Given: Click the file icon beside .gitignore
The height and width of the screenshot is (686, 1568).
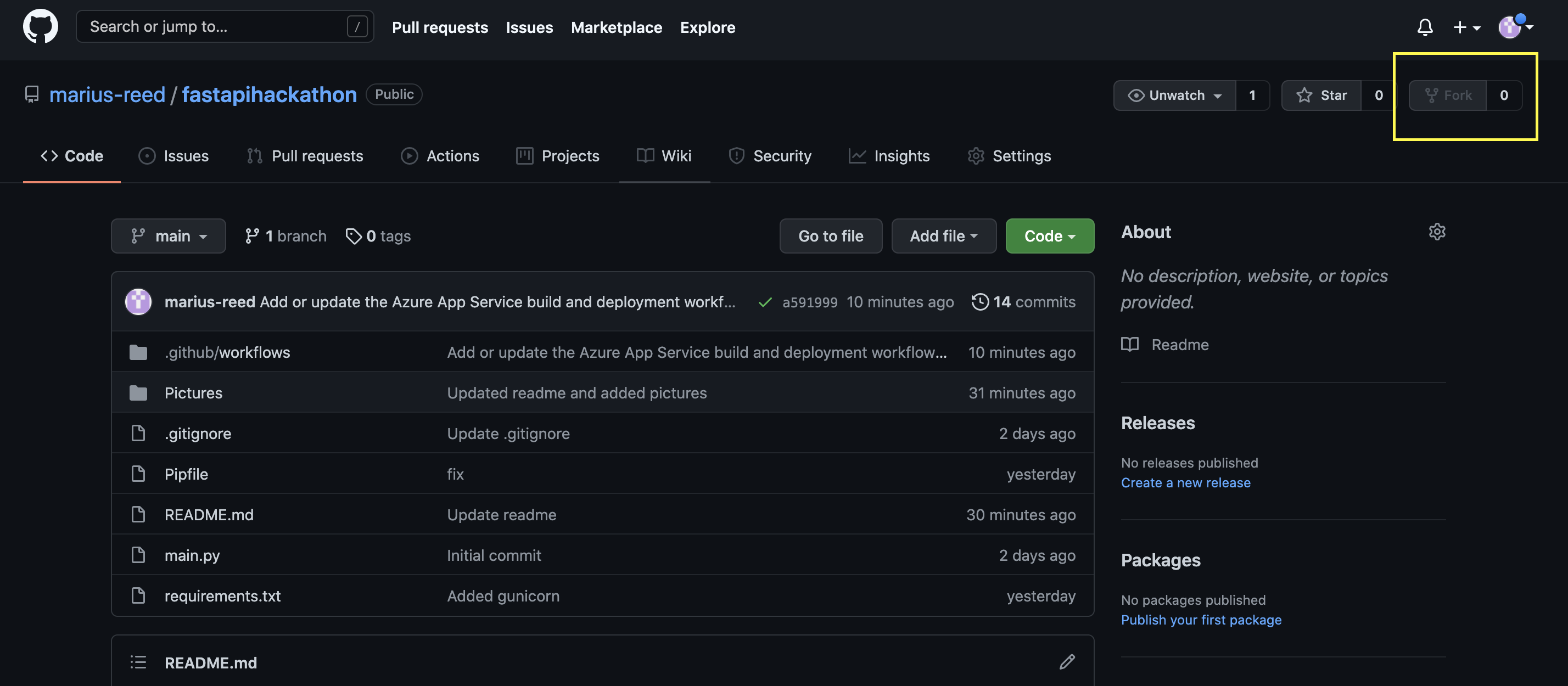Looking at the screenshot, I should (138, 434).
